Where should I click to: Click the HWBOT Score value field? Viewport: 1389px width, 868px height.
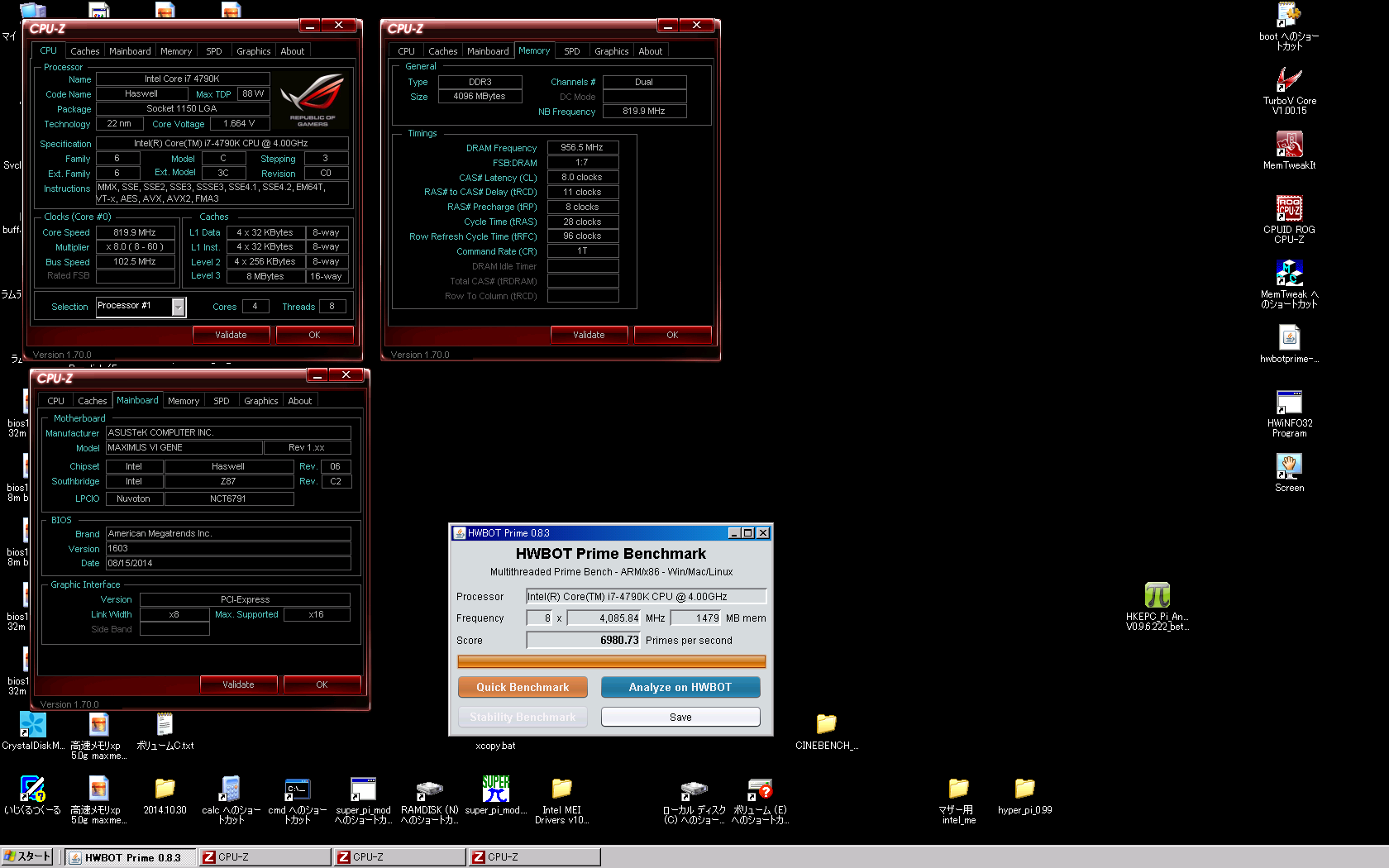tap(584, 640)
